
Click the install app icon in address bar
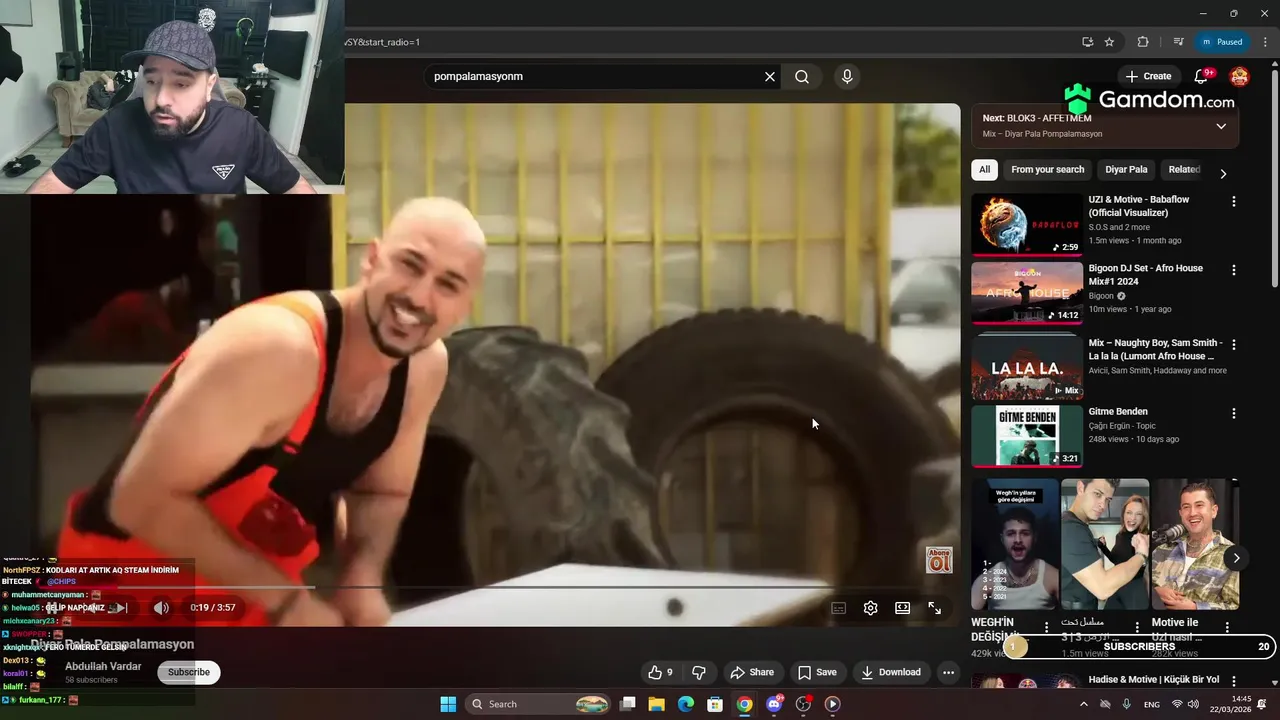[1087, 42]
